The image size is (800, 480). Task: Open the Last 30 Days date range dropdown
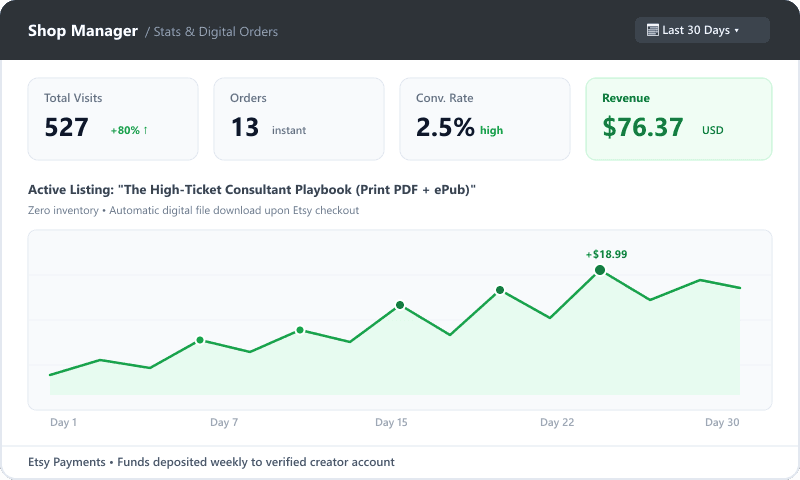(x=702, y=30)
